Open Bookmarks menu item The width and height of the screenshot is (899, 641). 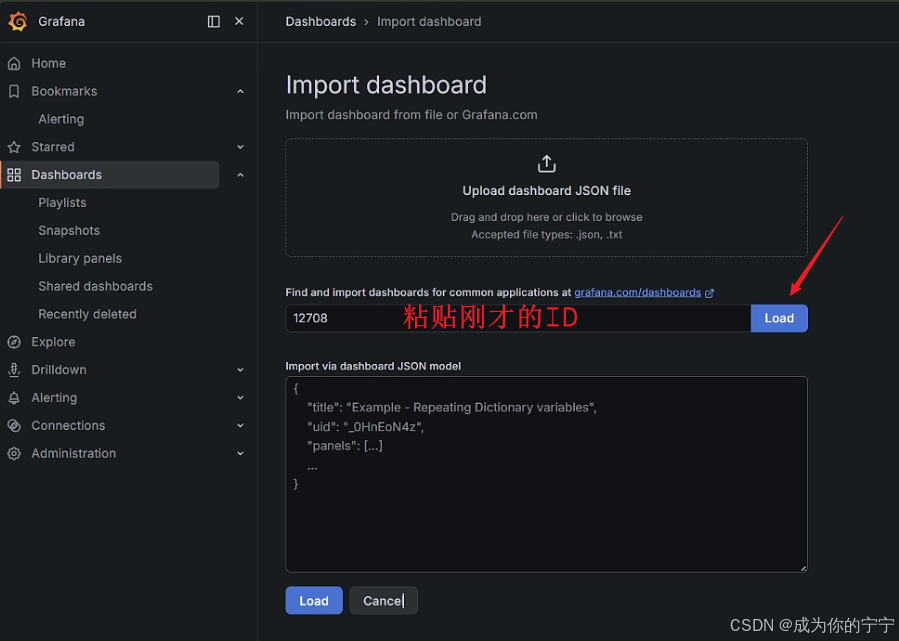[x=64, y=91]
